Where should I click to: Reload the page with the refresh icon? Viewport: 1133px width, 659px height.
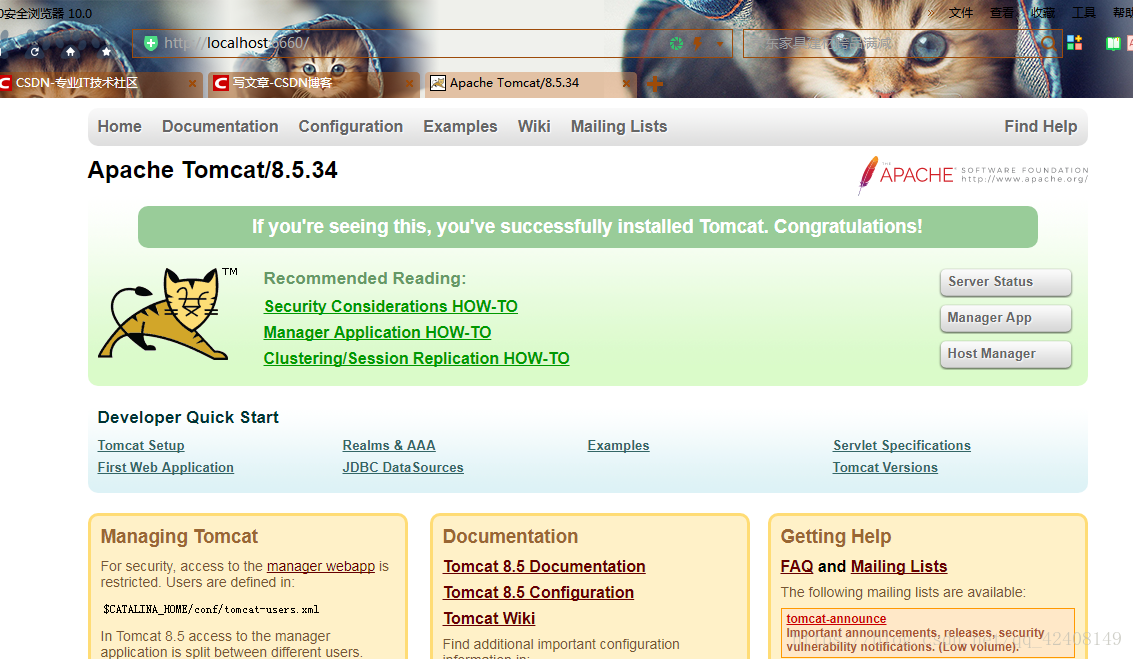pyautogui.click(x=34, y=52)
